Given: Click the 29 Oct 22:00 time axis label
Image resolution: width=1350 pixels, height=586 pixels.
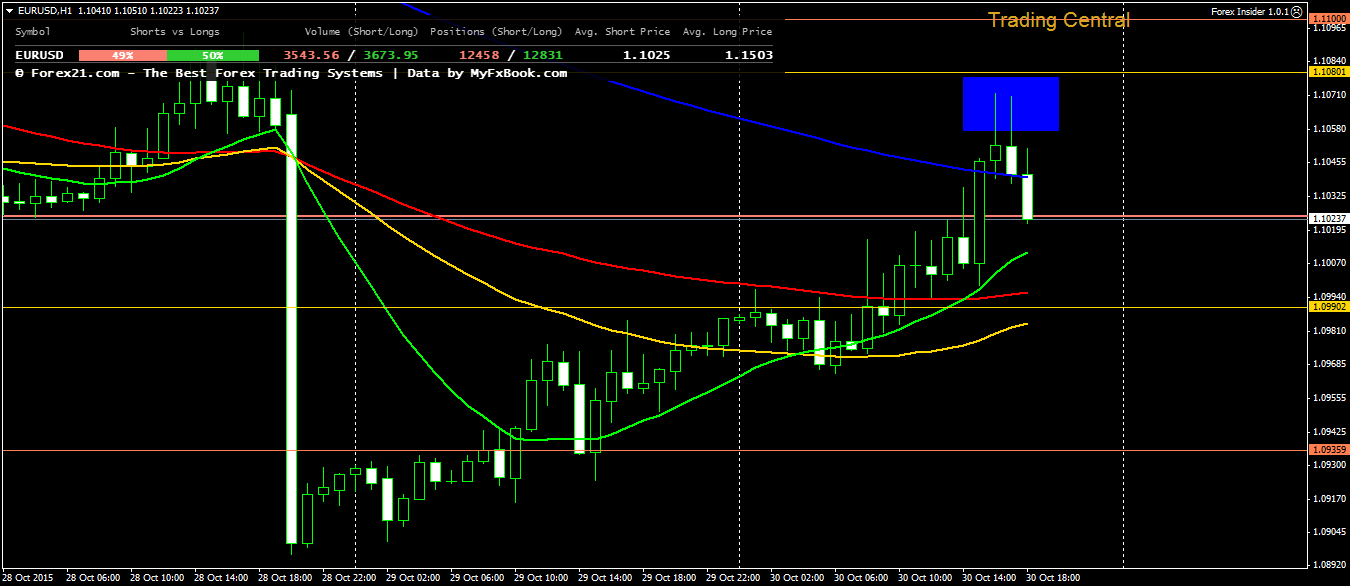Looking at the screenshot, I should (732, 578).
